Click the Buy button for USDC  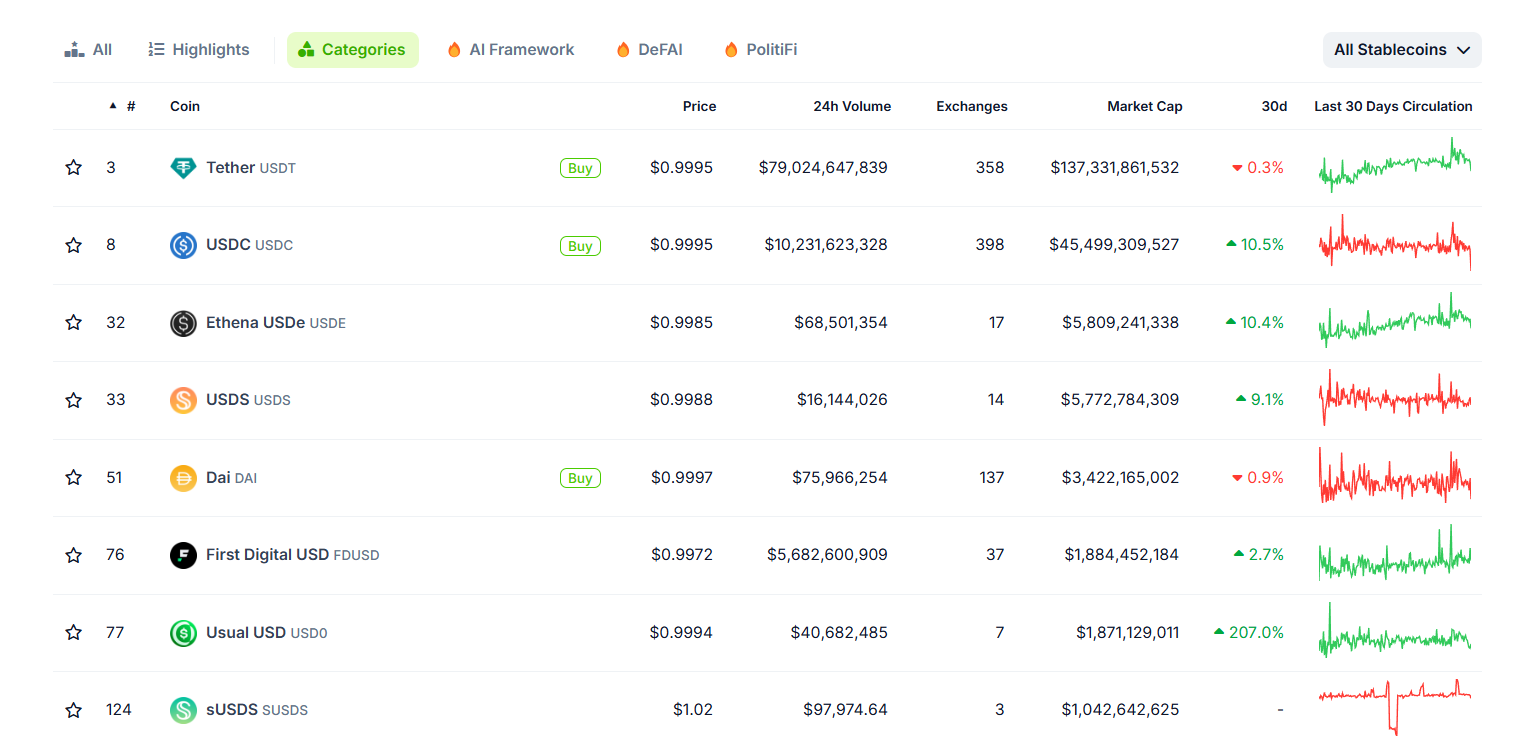580,246
